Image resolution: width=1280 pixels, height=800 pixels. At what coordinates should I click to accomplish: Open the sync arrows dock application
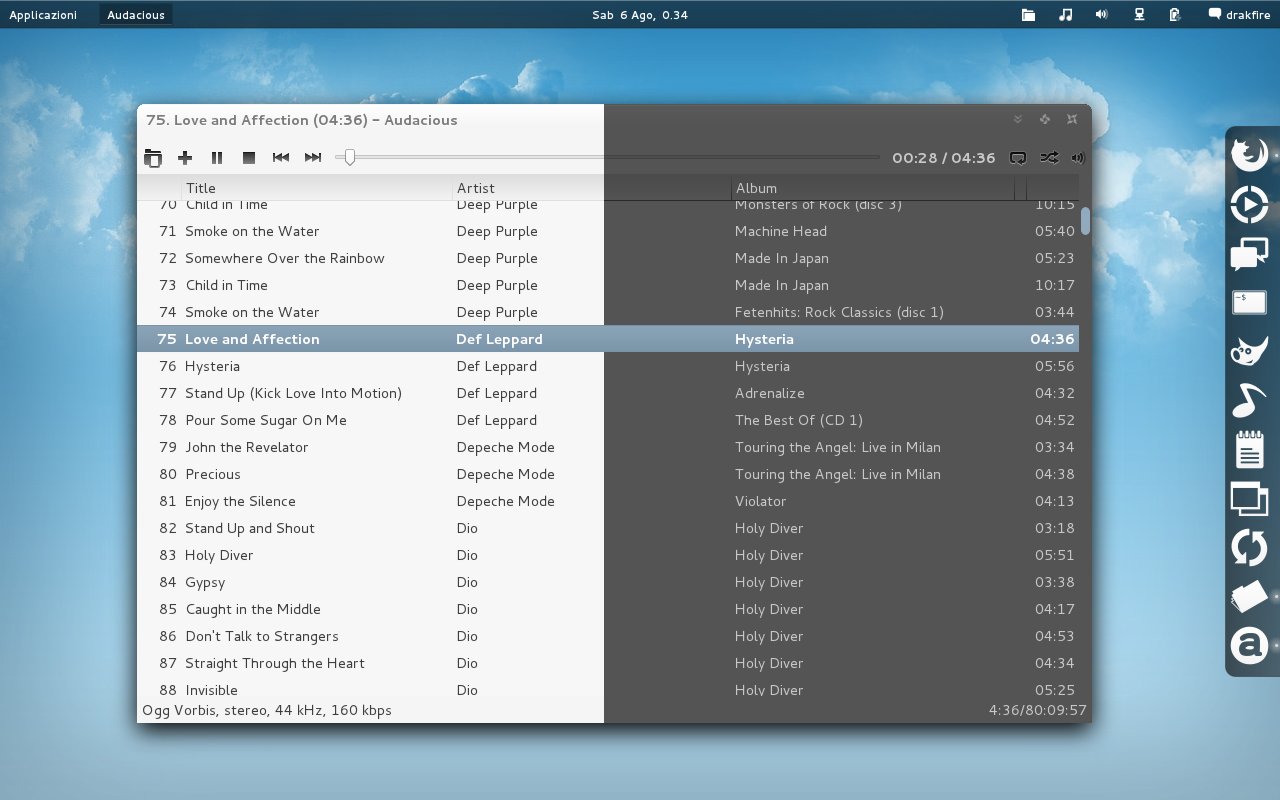tap(1249, 548)
